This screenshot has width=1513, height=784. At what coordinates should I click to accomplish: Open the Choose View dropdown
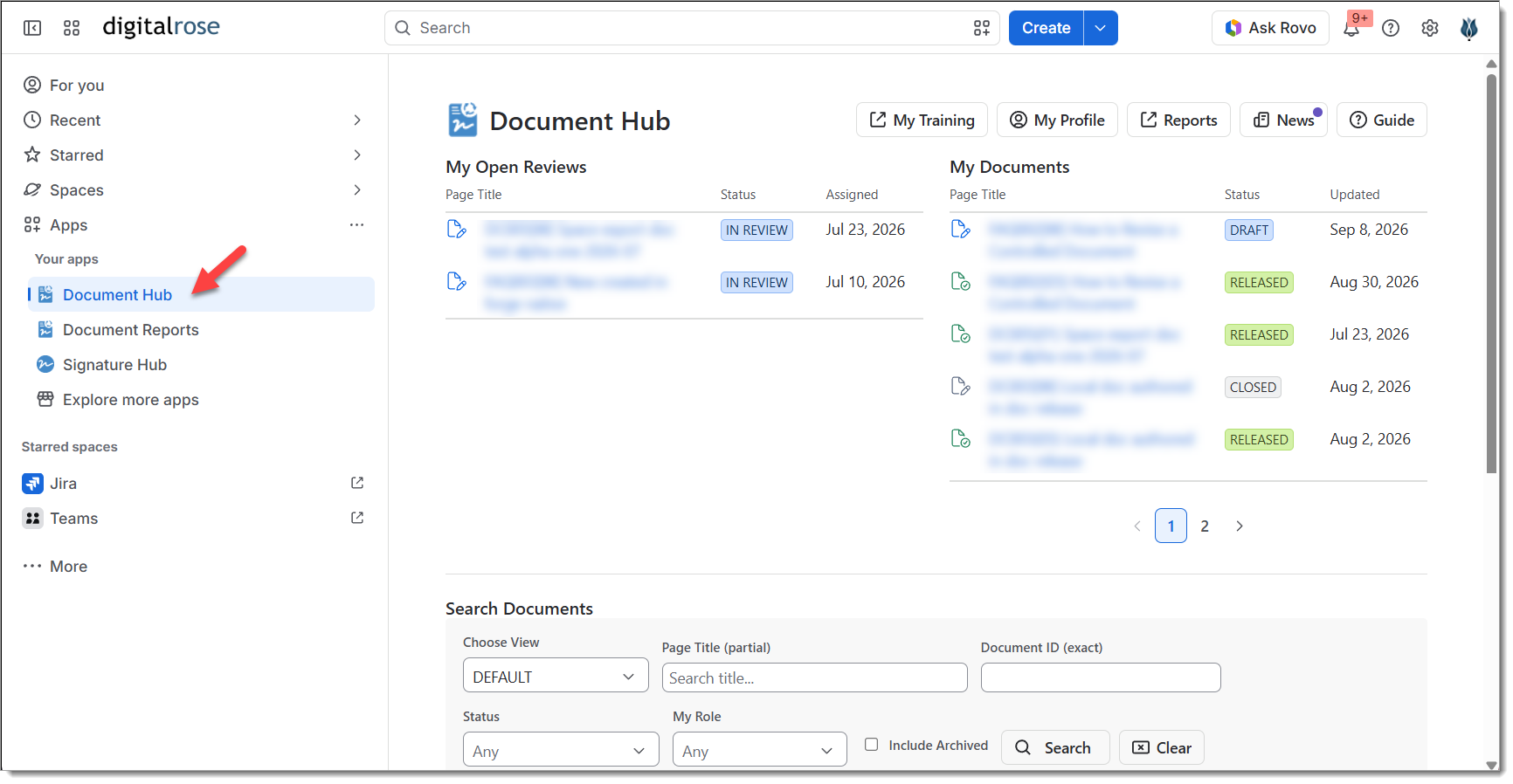pos(556,676)
